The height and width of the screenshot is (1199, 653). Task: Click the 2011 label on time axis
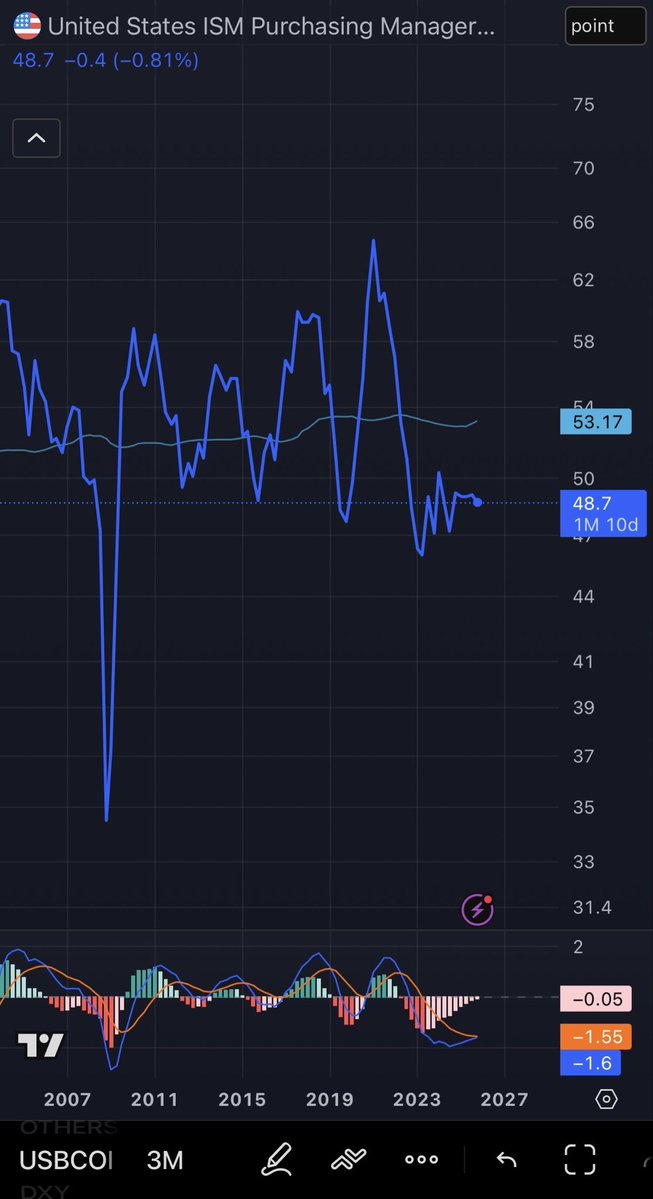tap(154, 1100)
